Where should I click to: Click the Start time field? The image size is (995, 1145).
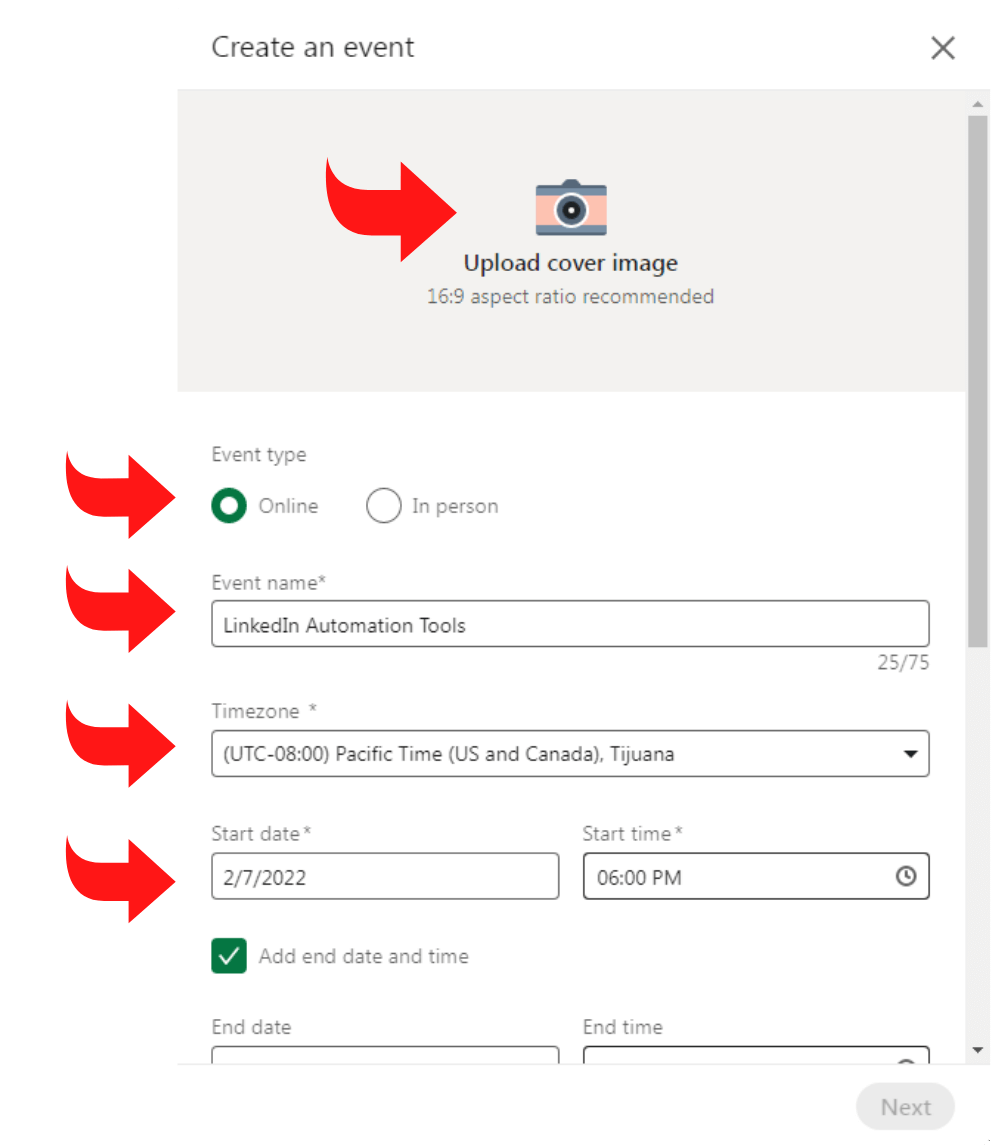click(x=756, y=876)
